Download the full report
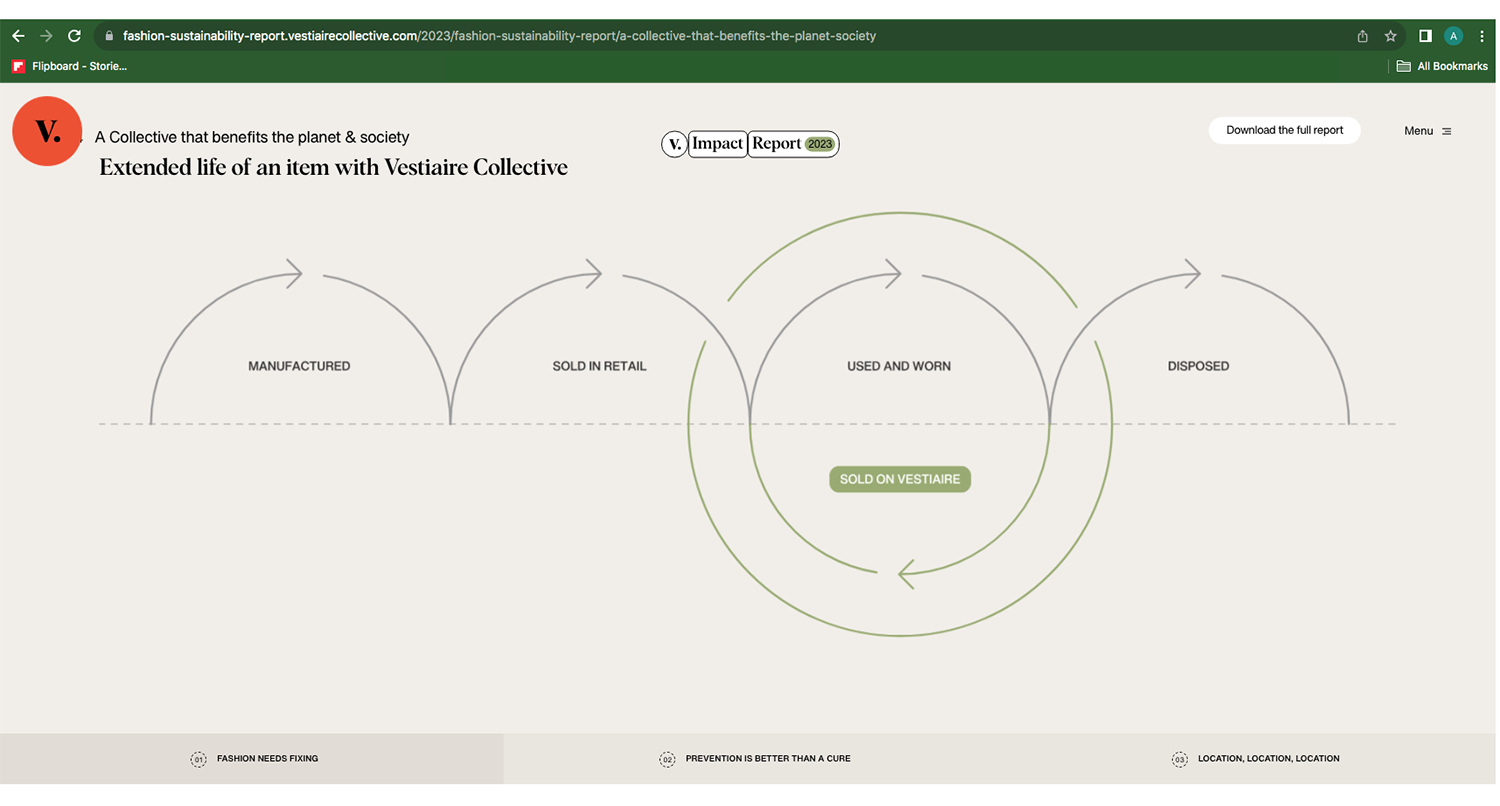This screenshot has width=1500, height=806. 1284,130
